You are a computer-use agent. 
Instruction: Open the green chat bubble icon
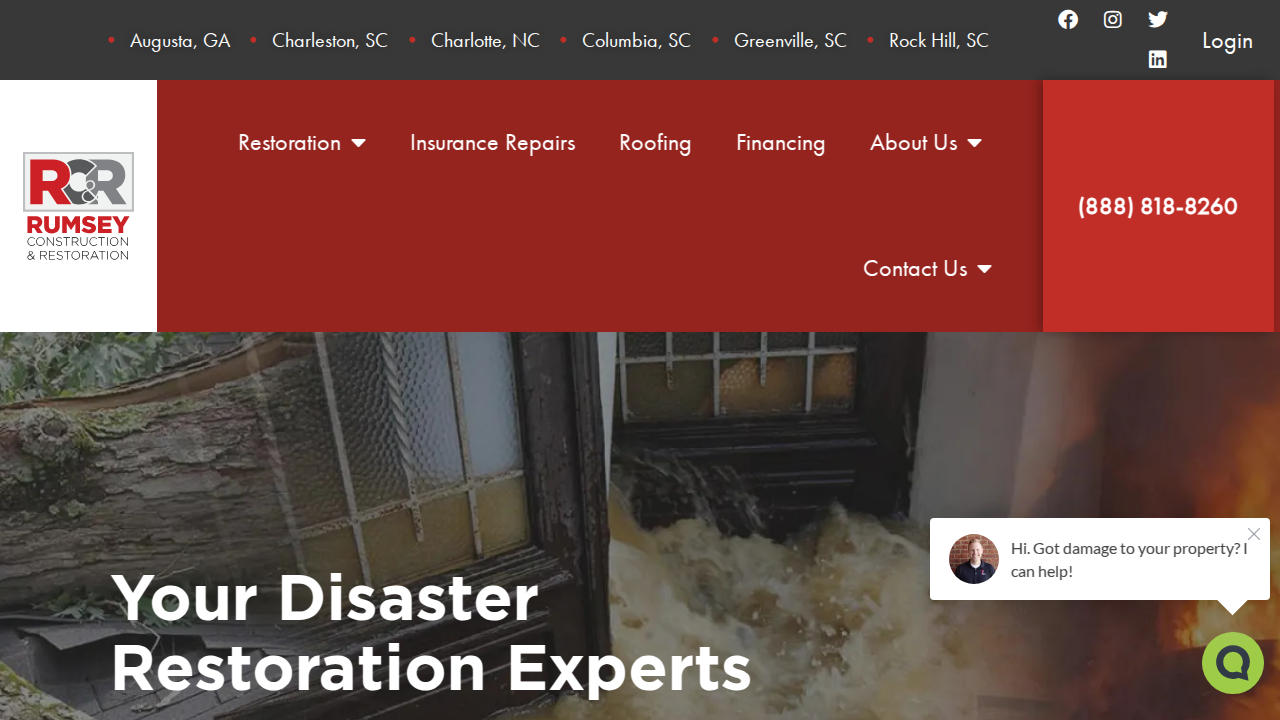tap(1233, 663)
